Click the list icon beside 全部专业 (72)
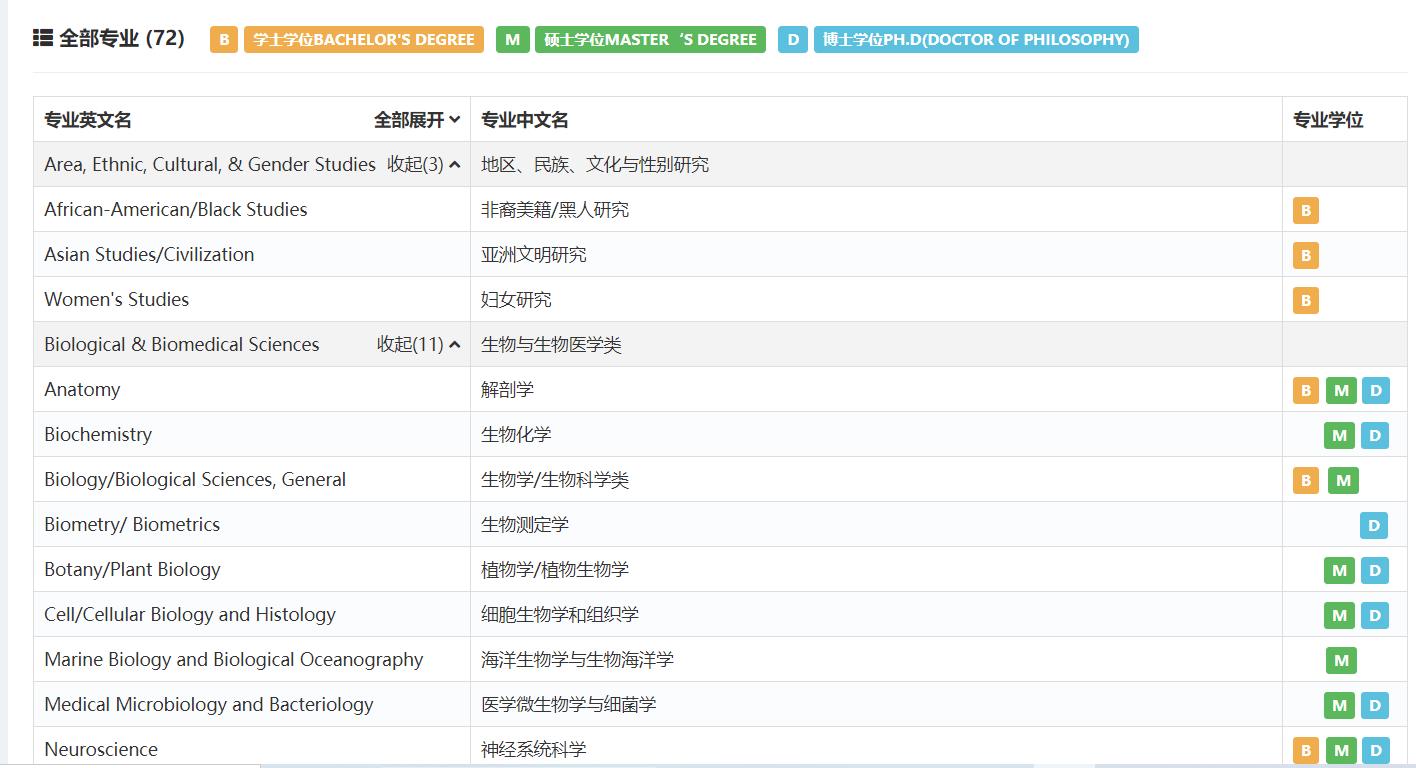This screenshot has width=1416, height=768. click(43, 38)
